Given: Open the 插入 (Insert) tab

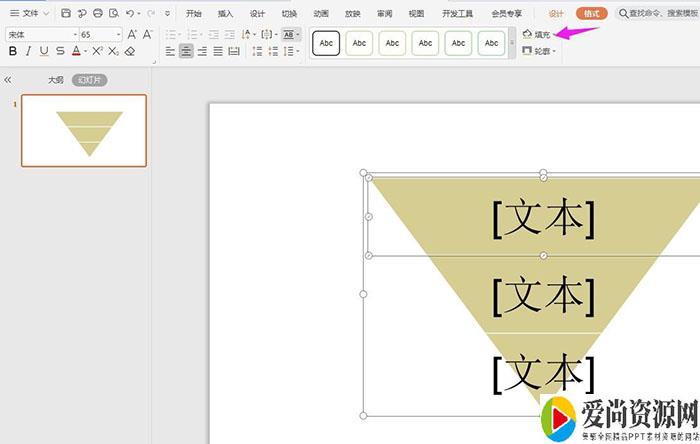Looking at the screenshot, I should click(x=225, y=14).
